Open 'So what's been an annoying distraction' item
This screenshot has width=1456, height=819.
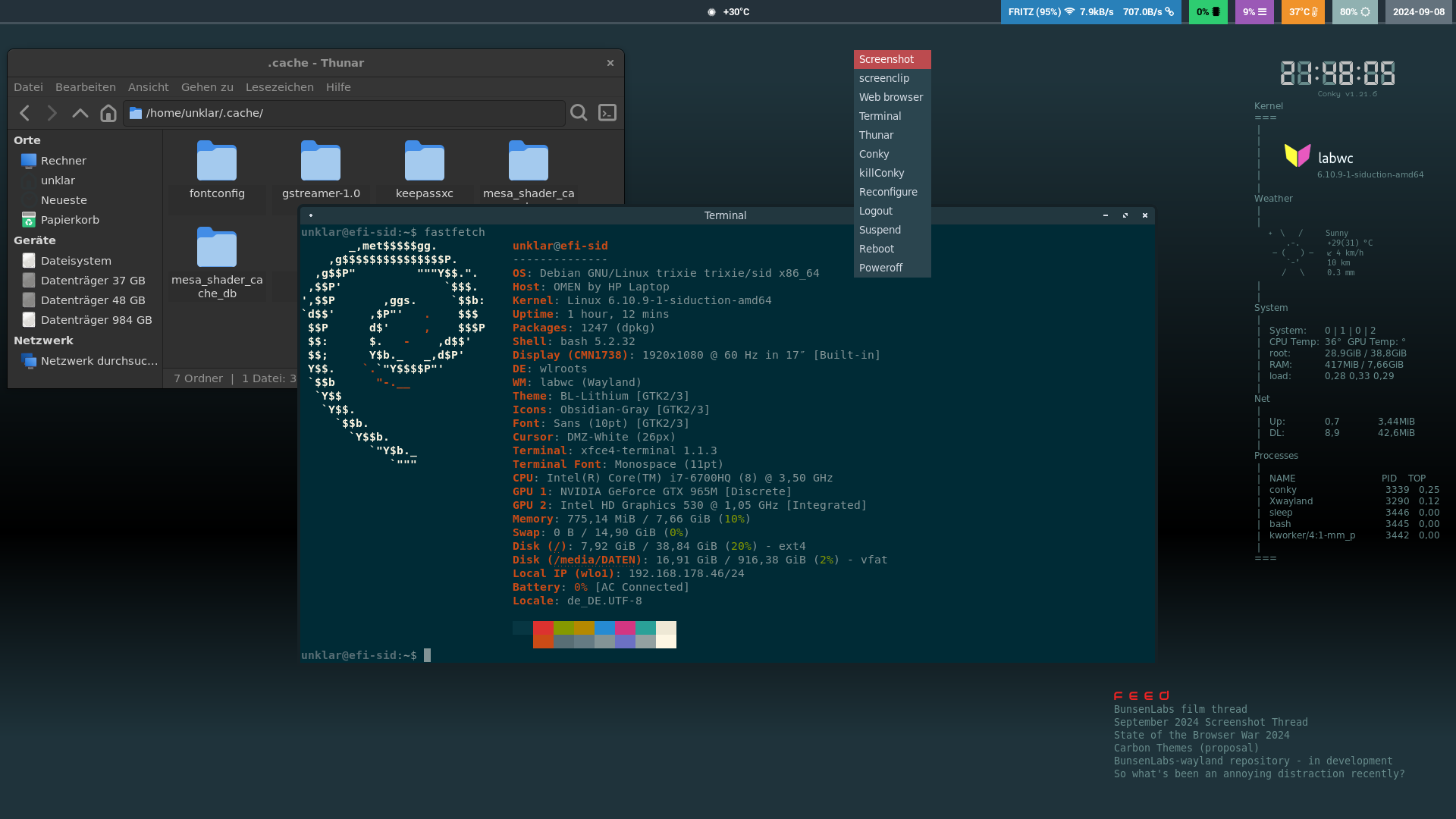1259,774
